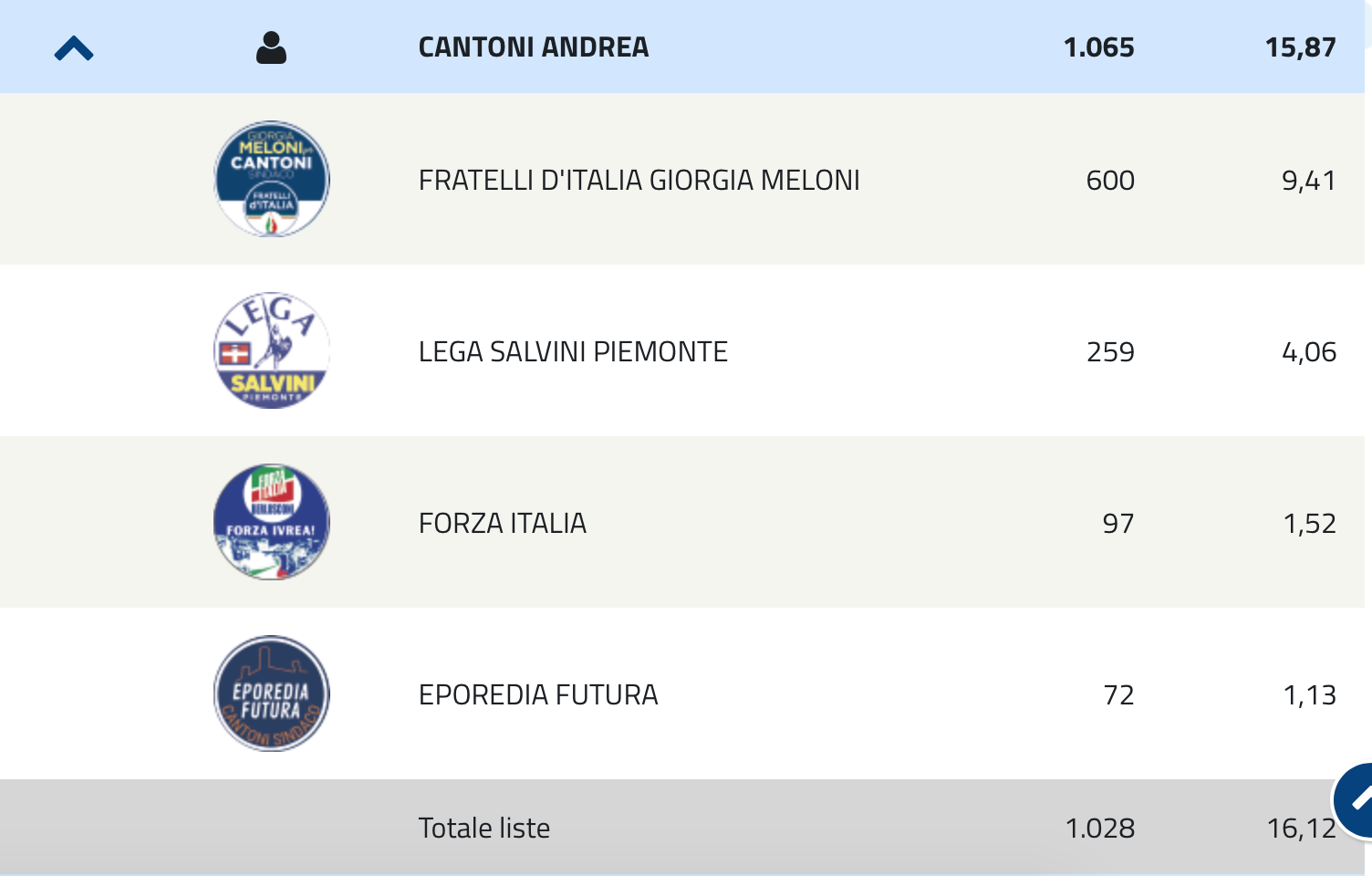Click the 1,52 percentage of Forza Italia
1372x876 pixels.
(x=1310, y=524)
